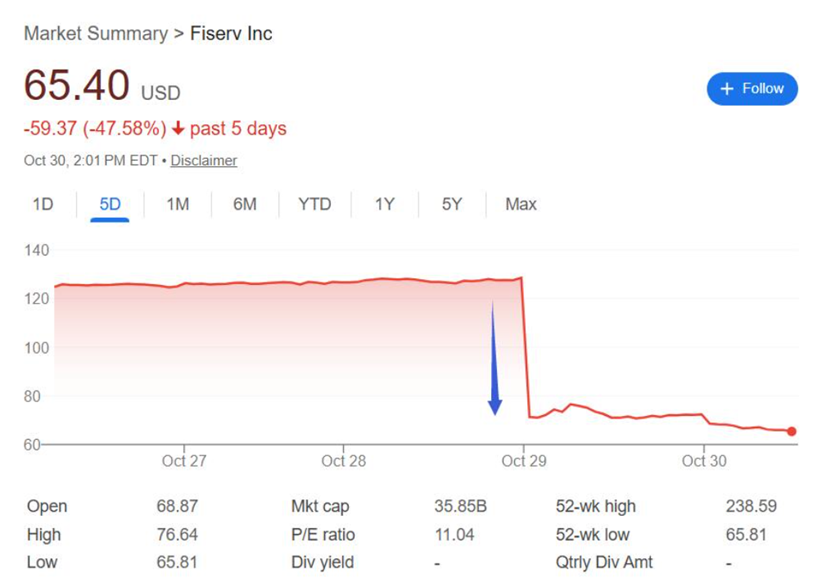The height and width of the screenshot is (583, 831).
Task: Click the Oct 27 date label on the axis
Action: (184, 461)
